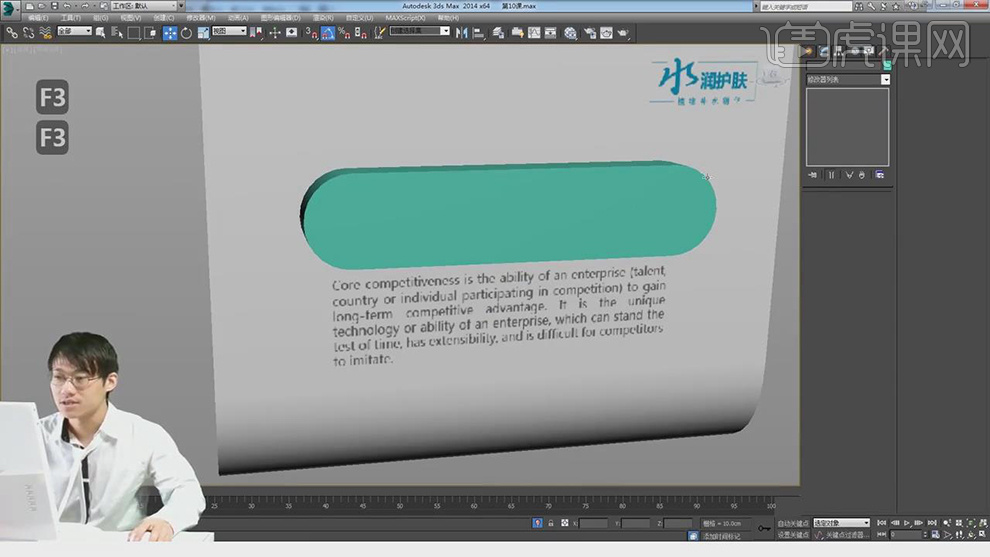Expand the modifier list dropdown

pos(885,79)
